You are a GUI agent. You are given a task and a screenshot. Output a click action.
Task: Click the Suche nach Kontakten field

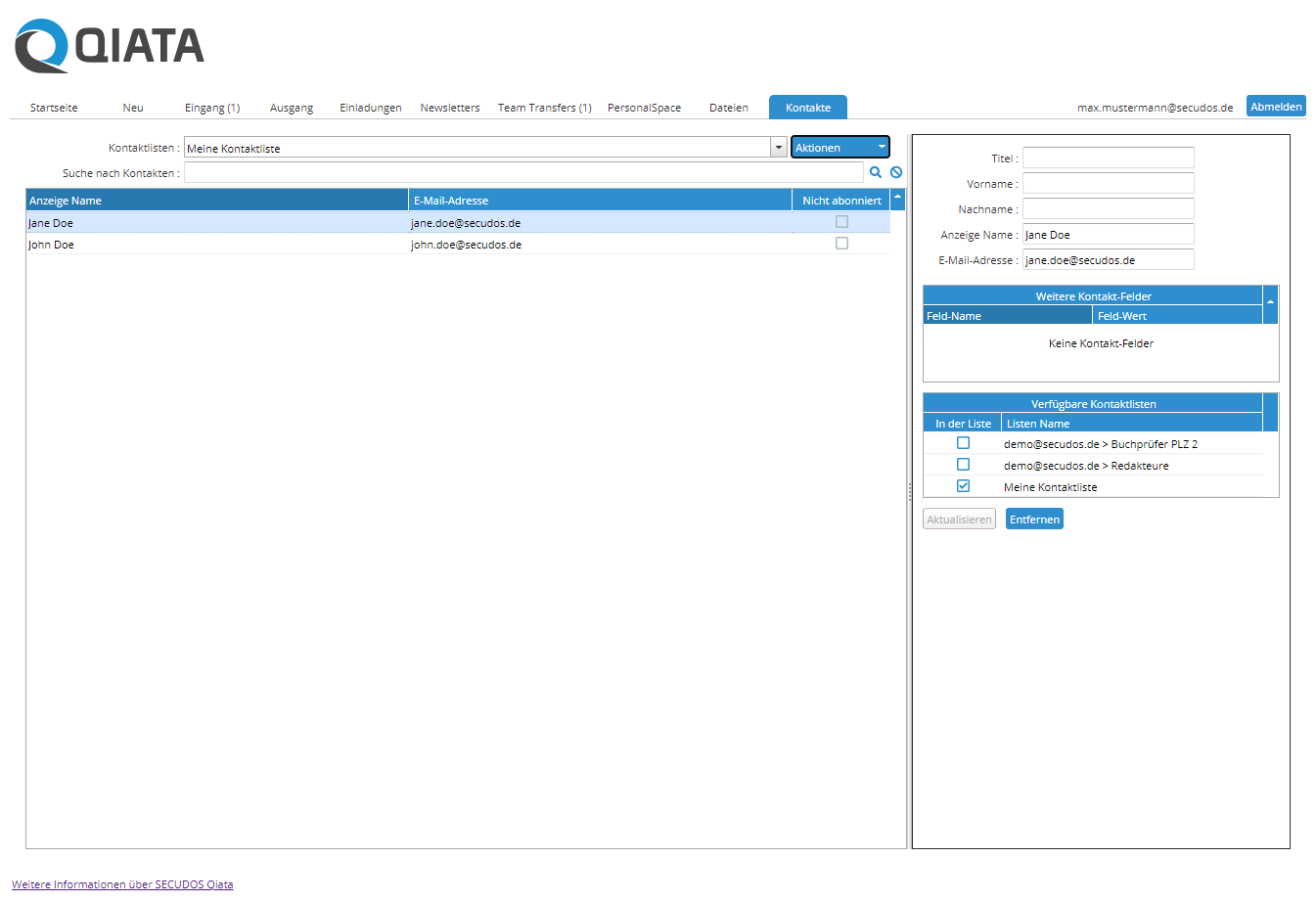coord(523,173)
